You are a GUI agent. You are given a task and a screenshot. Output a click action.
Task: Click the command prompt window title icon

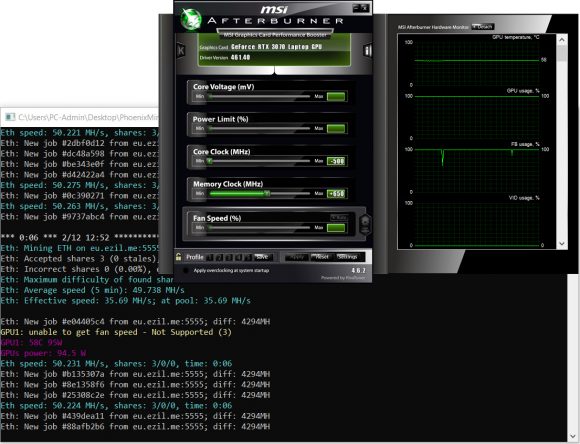tap(10, 117)
